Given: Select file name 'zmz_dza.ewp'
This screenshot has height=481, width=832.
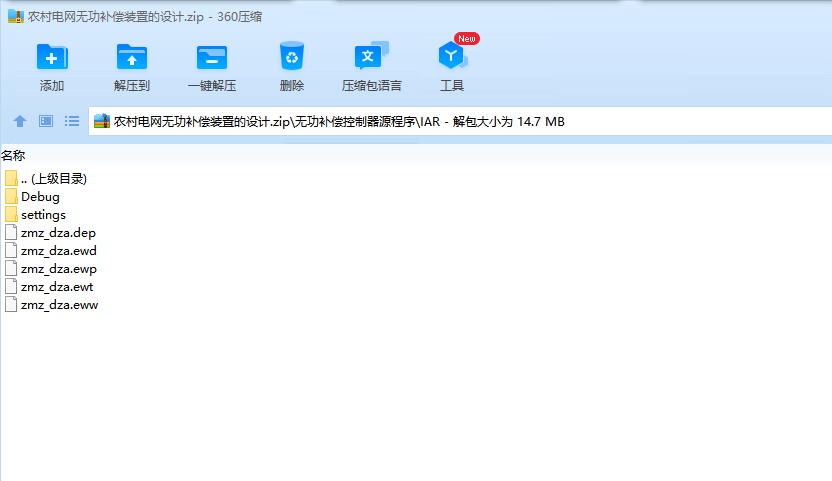Looking at the screenshot, I should (x=59, y=269).
